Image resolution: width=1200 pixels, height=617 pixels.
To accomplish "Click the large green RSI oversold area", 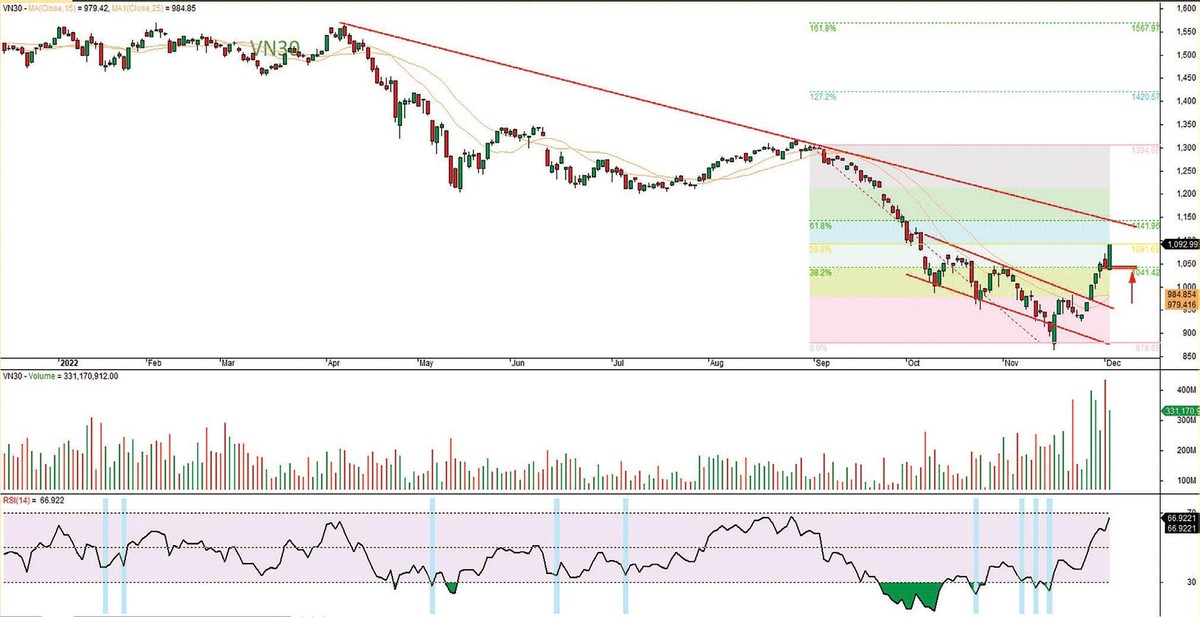I will 912,596.
